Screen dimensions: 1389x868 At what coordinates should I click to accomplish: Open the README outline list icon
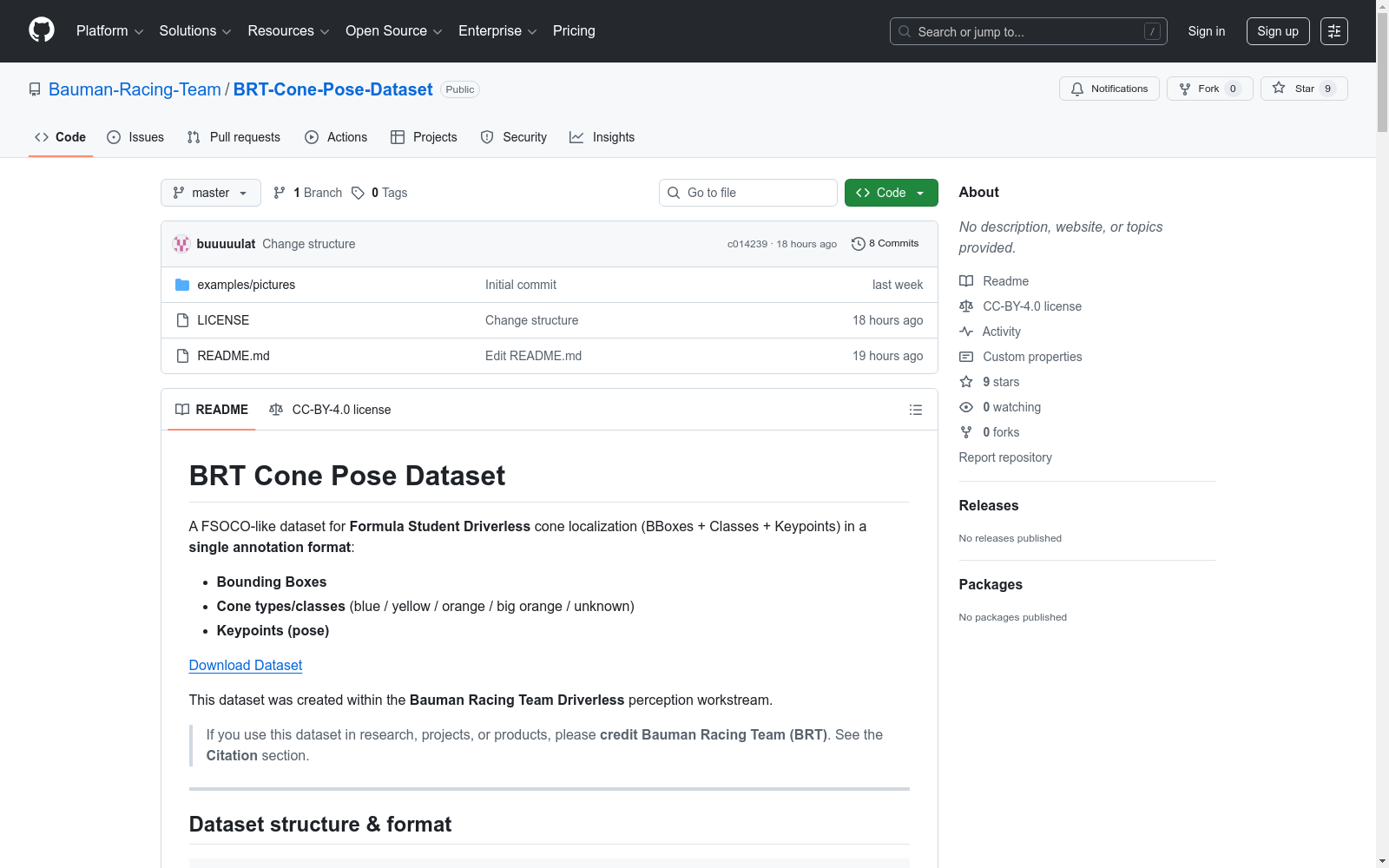point(916,410)
